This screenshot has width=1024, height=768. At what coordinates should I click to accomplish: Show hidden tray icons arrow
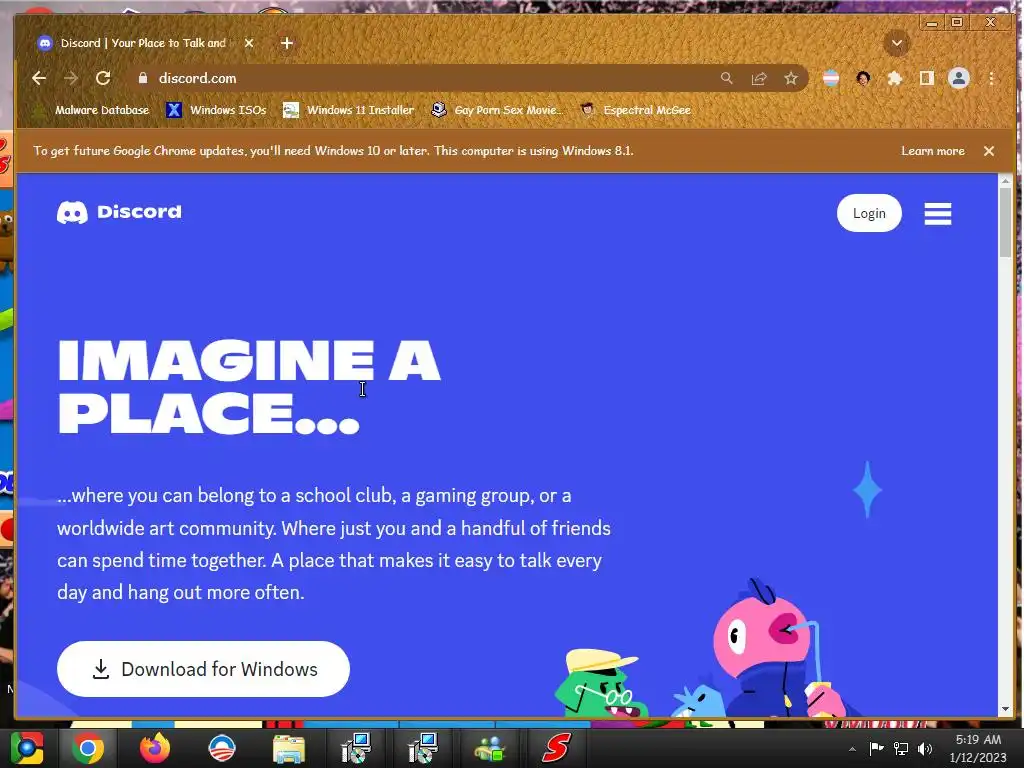(852, 749)
